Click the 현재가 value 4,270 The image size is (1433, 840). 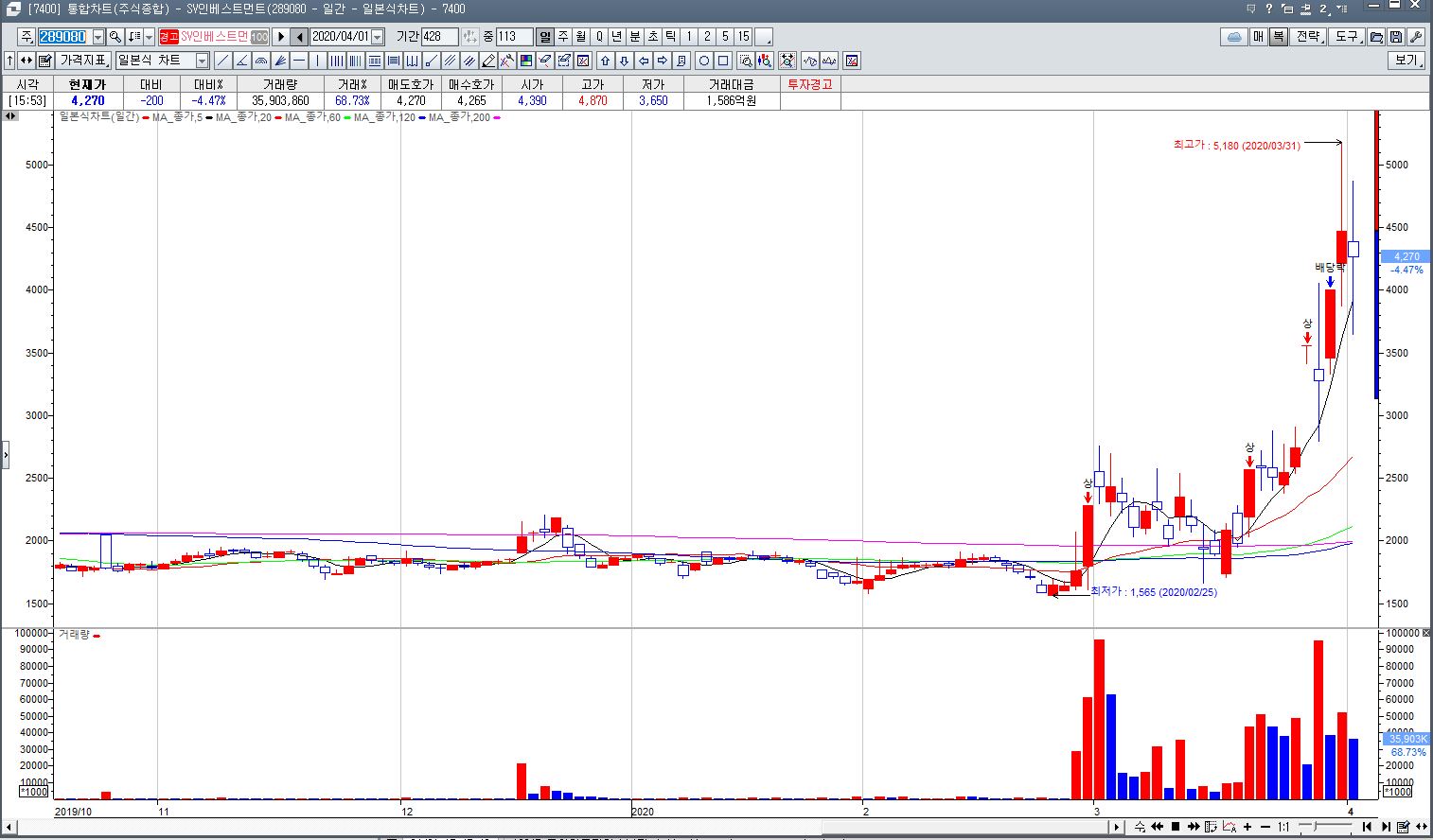88,100
